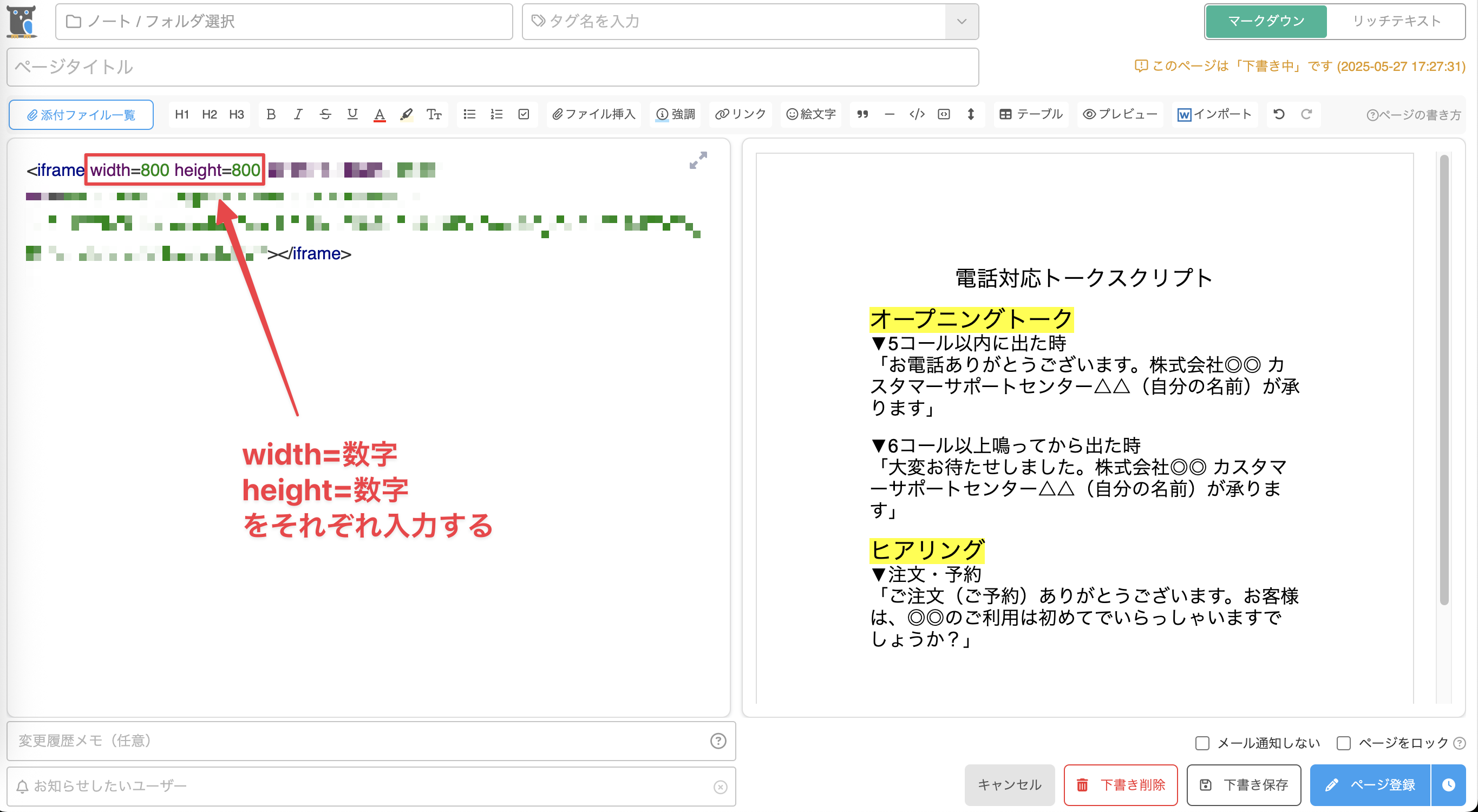Insert a checkbox list
Screen dimensions: 1478x812
524,115
